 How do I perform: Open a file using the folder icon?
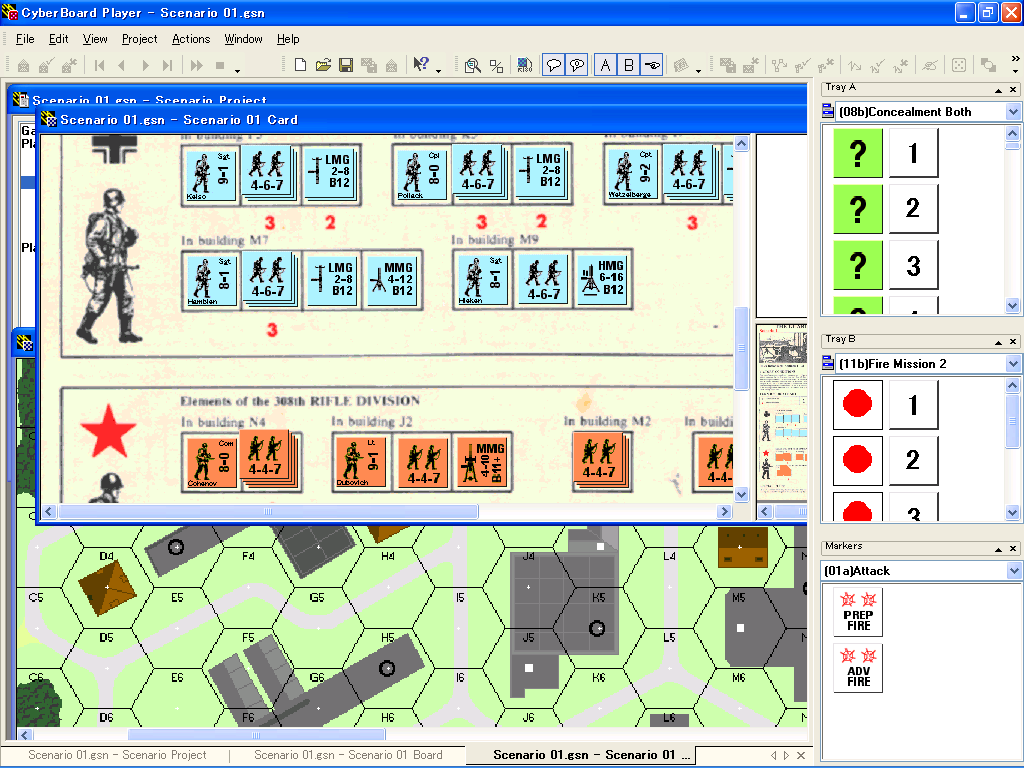[x=323, y=65]
